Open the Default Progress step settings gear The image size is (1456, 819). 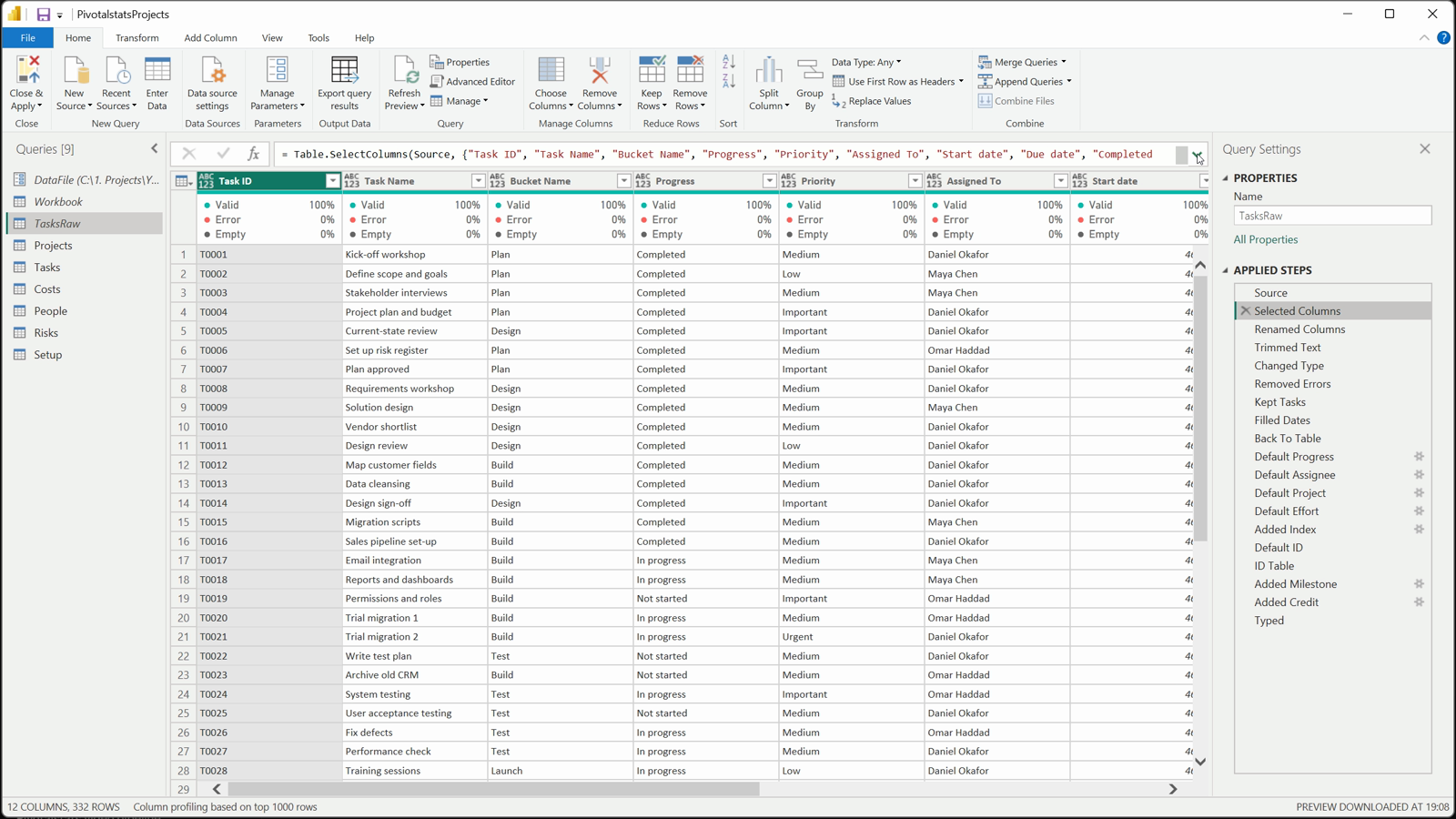coord(1419,457)
